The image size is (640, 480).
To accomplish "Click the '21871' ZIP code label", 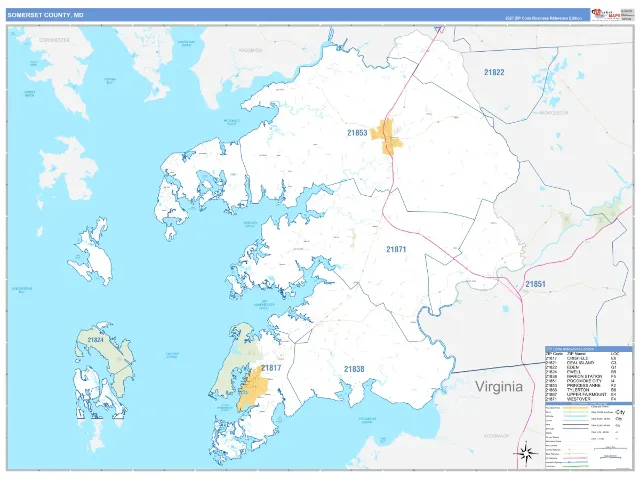I will pyautogui.click(x=396, y=249).
